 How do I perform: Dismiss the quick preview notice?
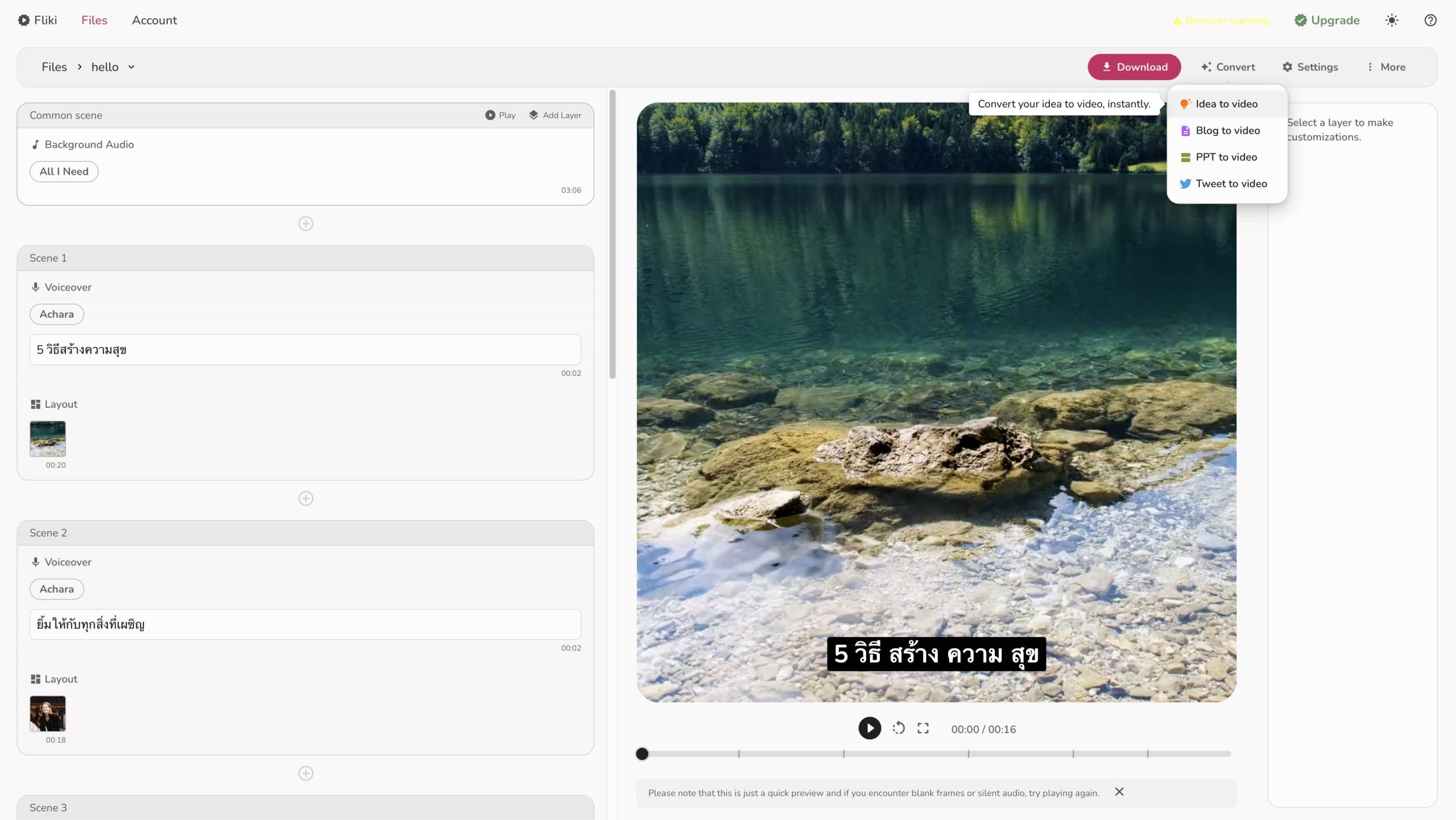click(x=1119, y=792)
